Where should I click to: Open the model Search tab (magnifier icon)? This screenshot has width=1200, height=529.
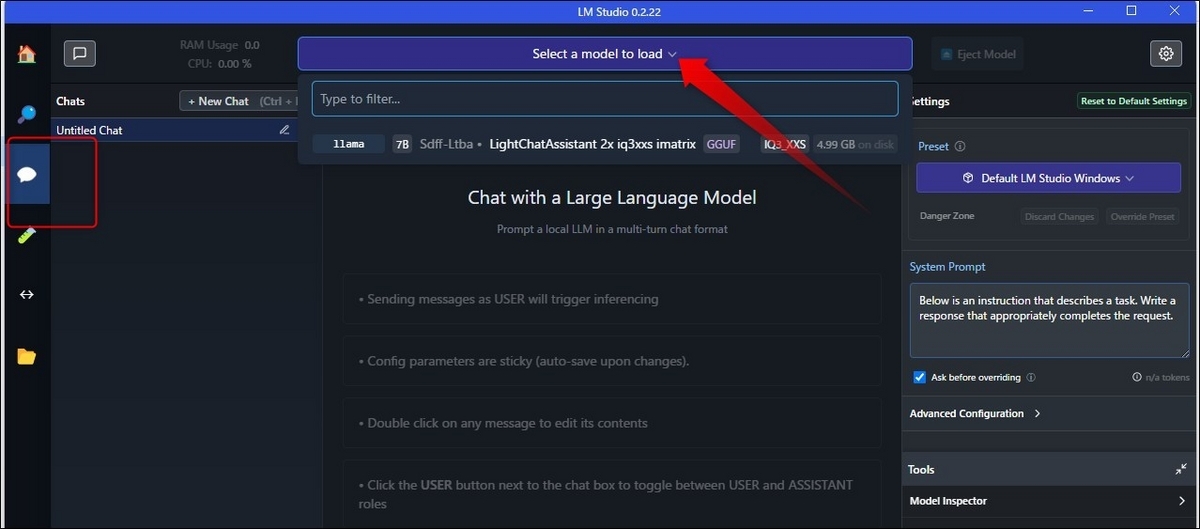coord(26,114)
